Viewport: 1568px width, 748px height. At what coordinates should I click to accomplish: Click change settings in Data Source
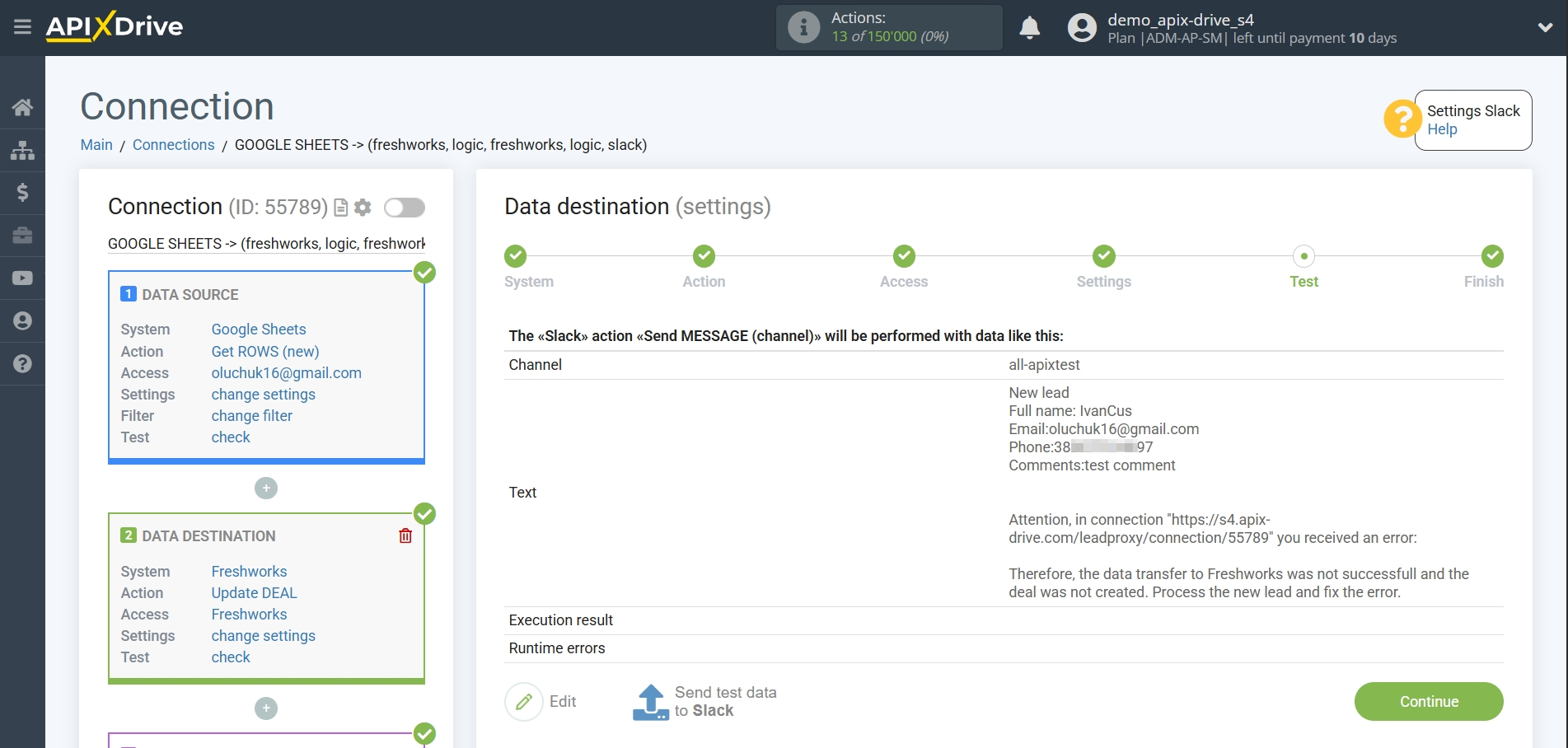click(264, 395)
